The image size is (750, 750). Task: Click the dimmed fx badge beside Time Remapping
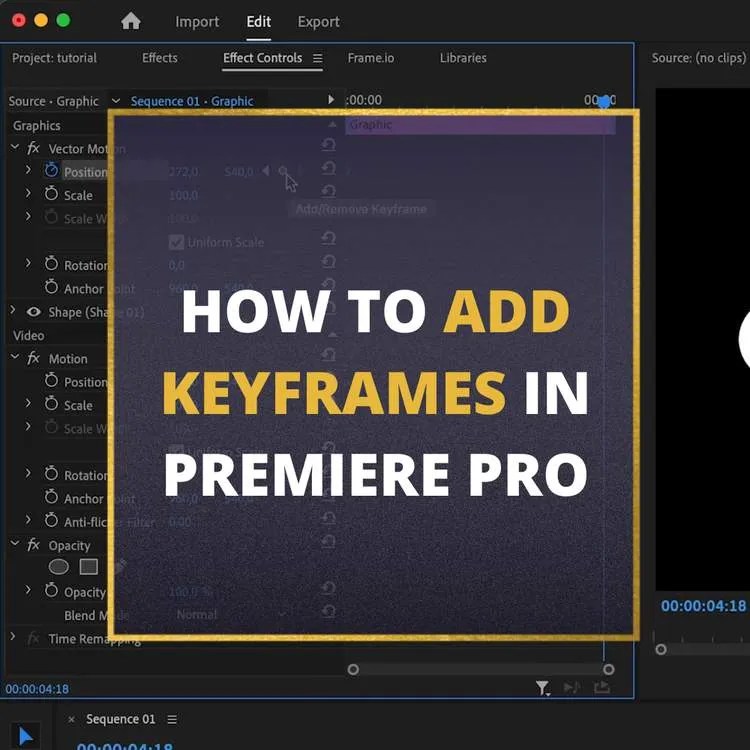point(33,638)
